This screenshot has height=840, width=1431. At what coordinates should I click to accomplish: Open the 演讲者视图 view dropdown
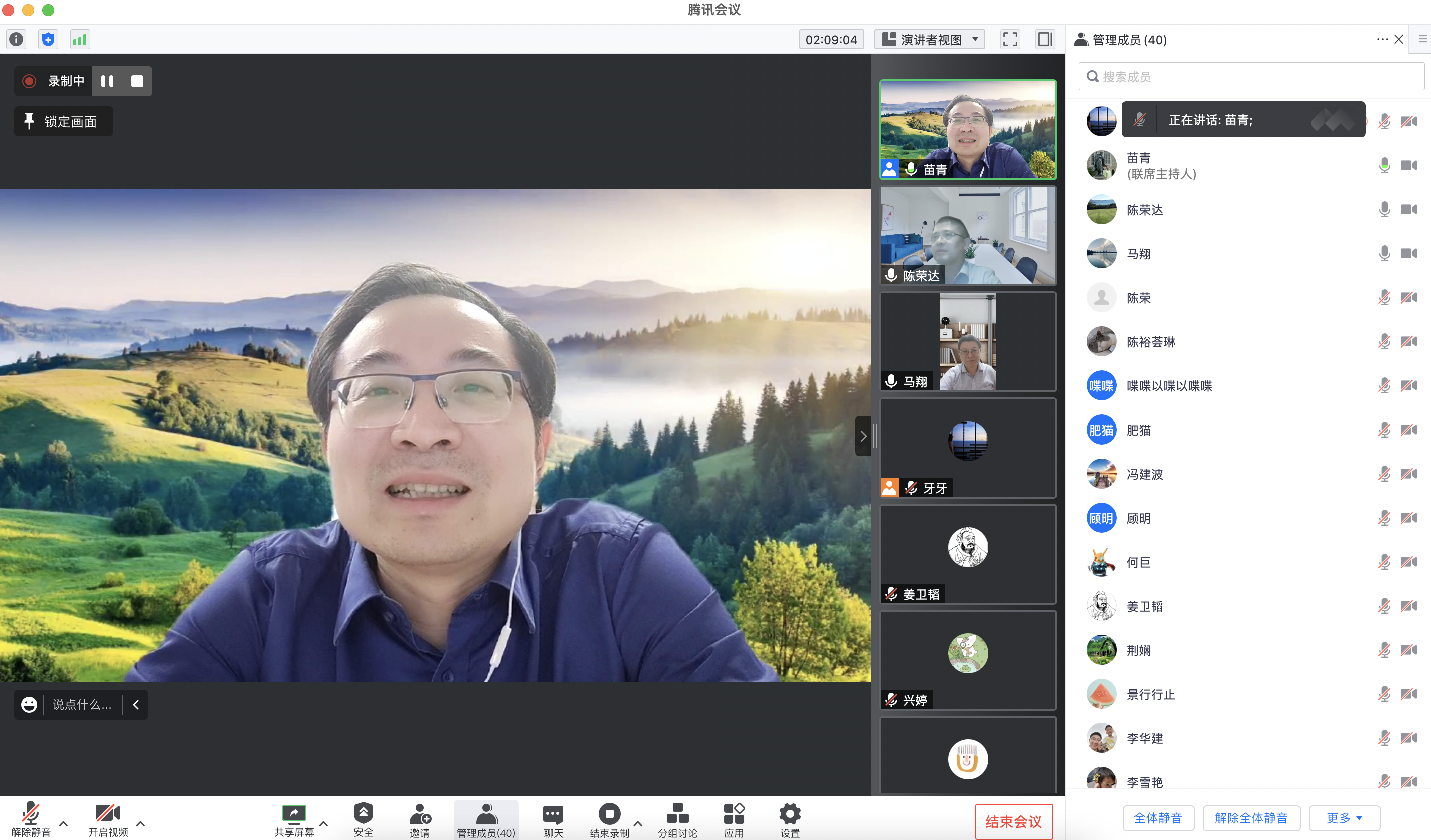(930, 39)
